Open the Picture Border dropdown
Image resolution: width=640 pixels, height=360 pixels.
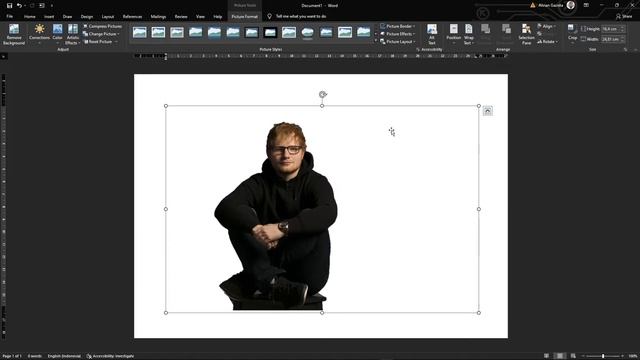coord(398,26)
